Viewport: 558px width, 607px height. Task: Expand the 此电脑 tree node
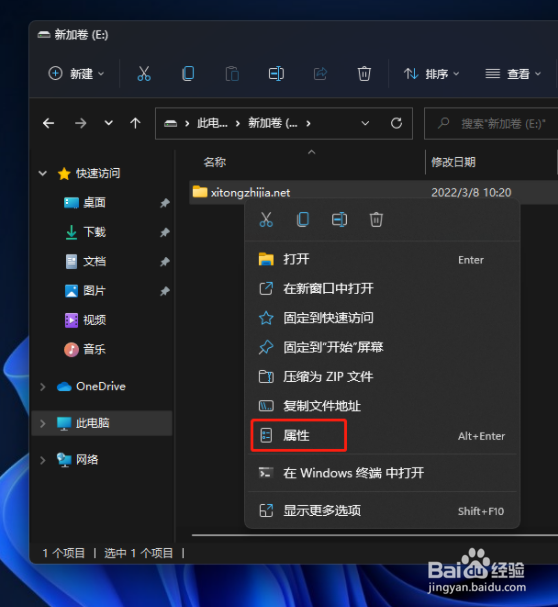point(43,424)
